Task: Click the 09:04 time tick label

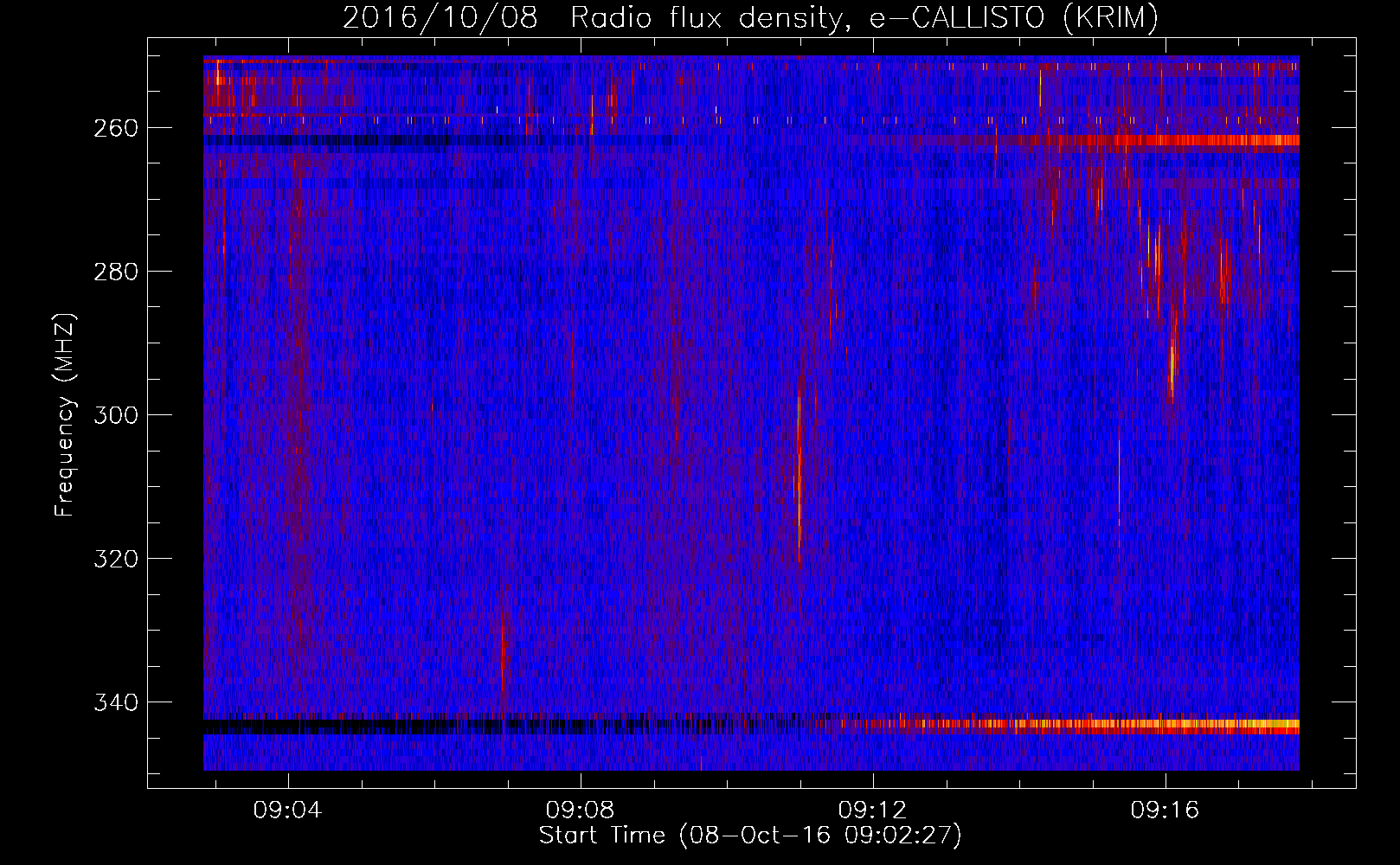Action: [x=287, y=810]
